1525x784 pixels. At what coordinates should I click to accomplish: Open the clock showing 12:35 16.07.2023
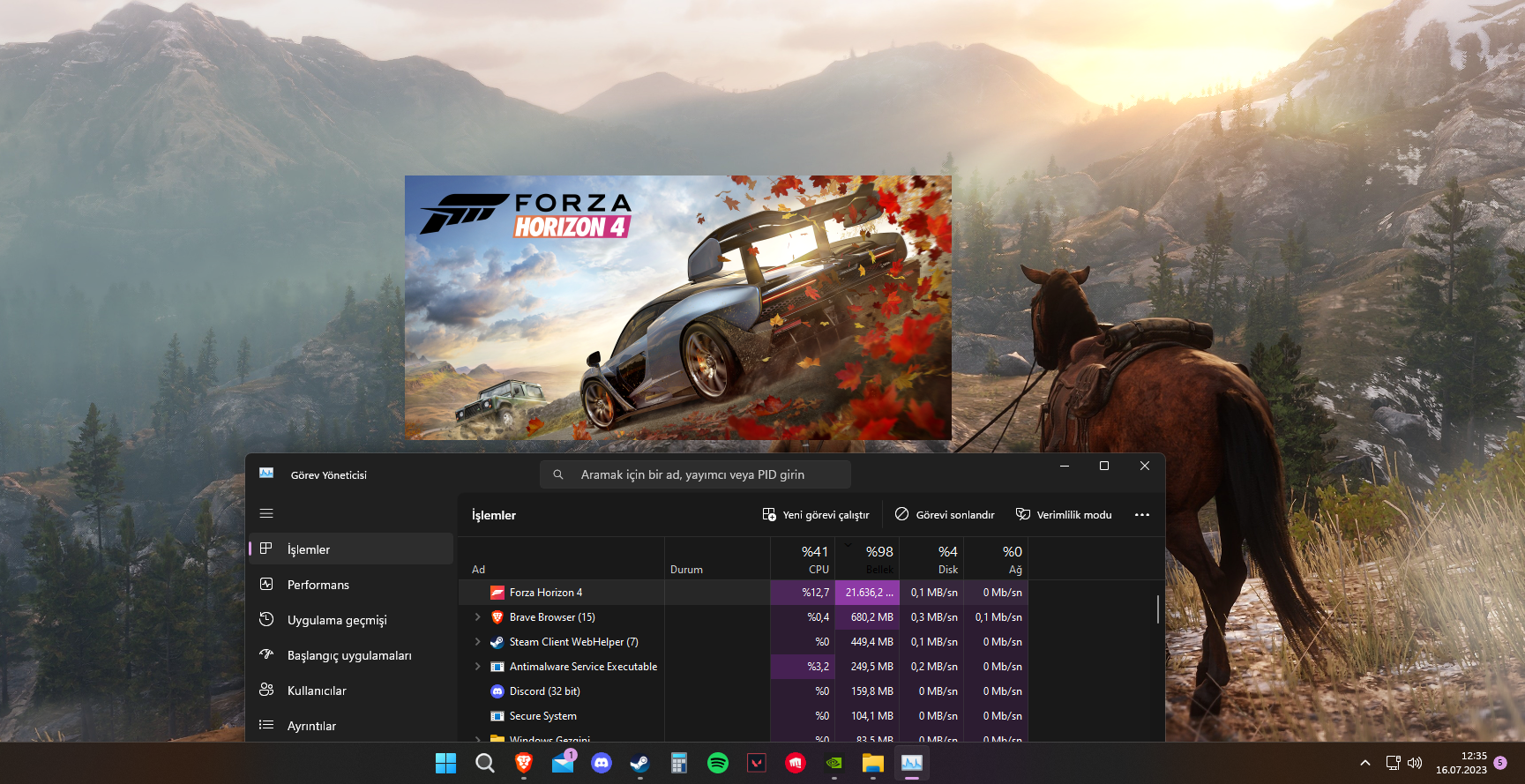[1461, 763]
